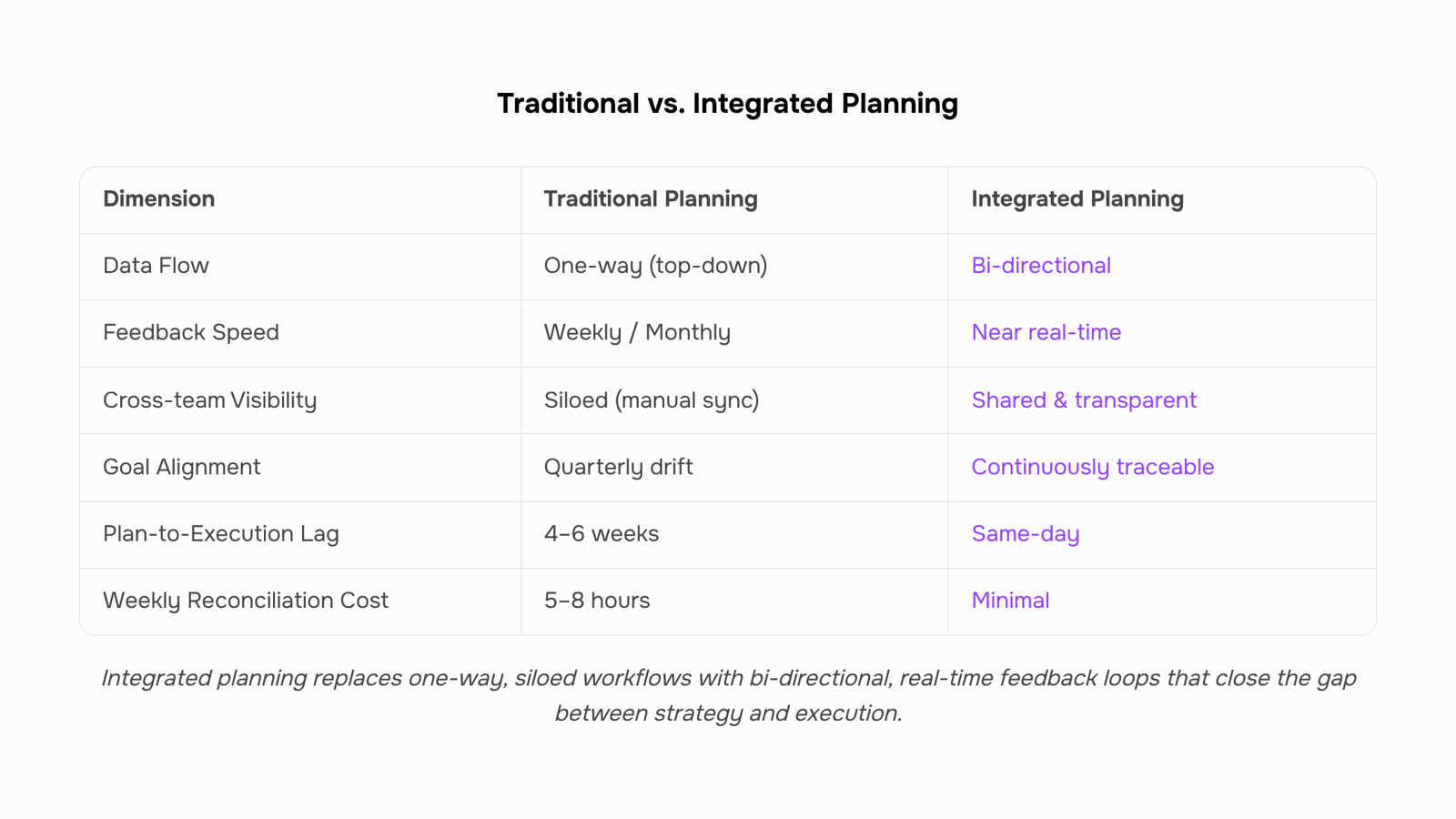Click the Cross-team Visibility row label
The height and width of the screenshot is (819, 1456).
209,400
